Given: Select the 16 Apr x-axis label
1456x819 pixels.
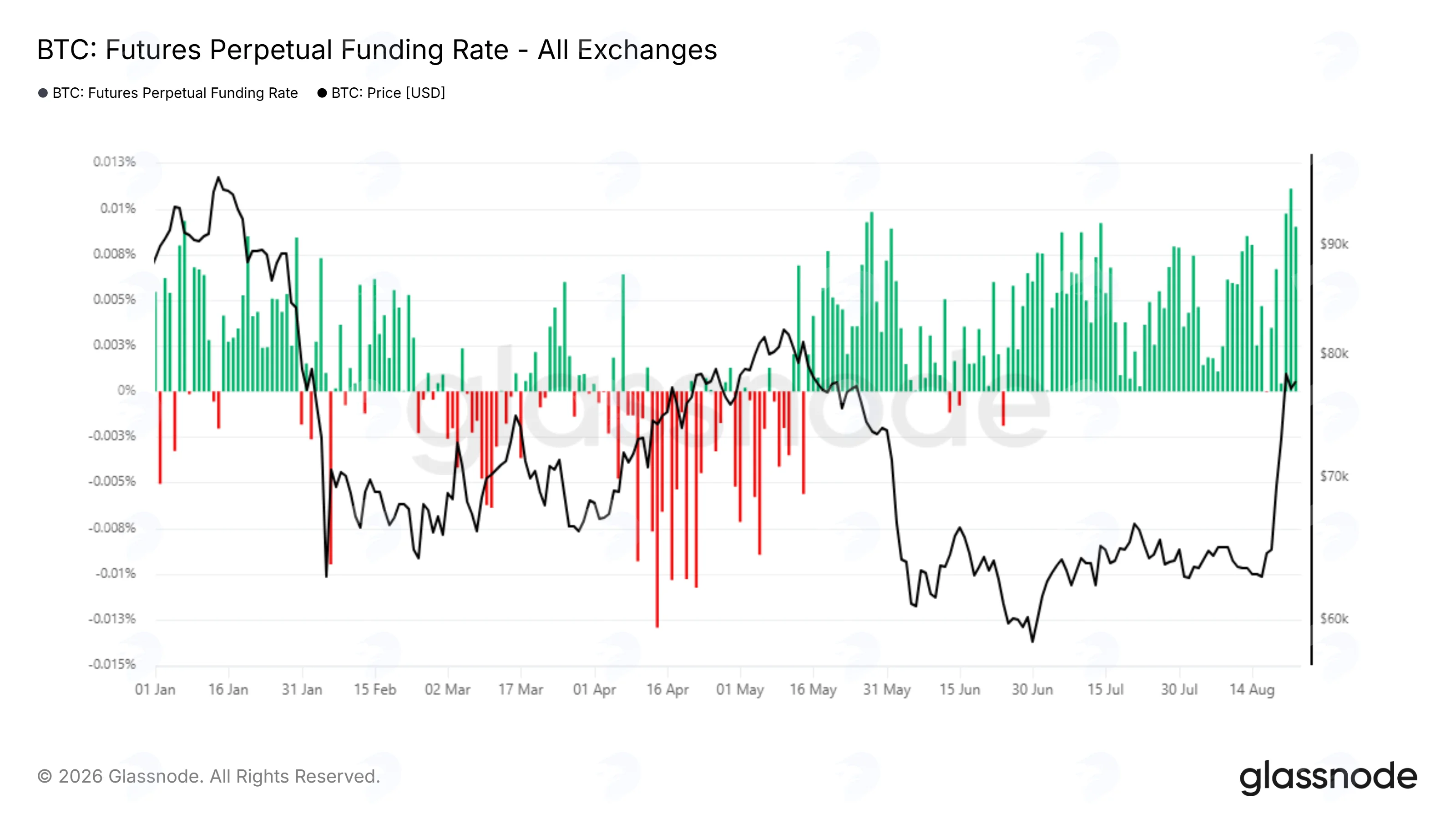Looking at the screenshot, I should click(667, 690).
